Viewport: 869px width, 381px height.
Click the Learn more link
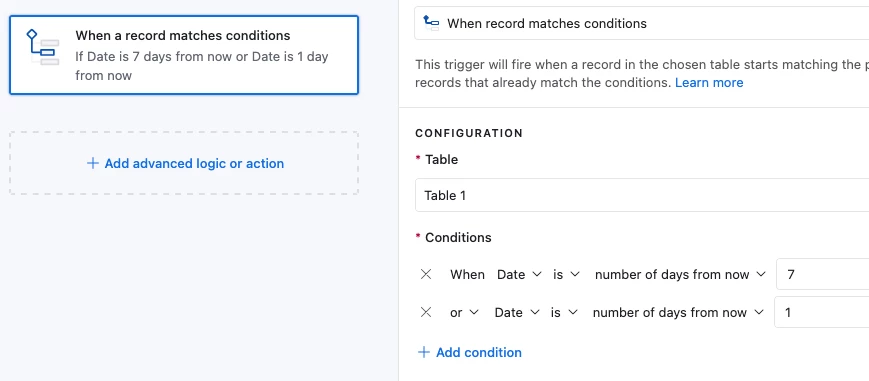click(x=709, y=83)
